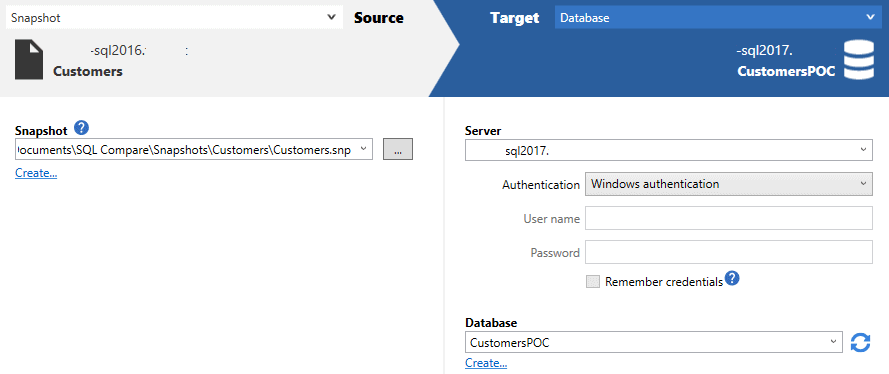Open the Windows authentication dropdown
889x374 pixels.
point(729,184)
